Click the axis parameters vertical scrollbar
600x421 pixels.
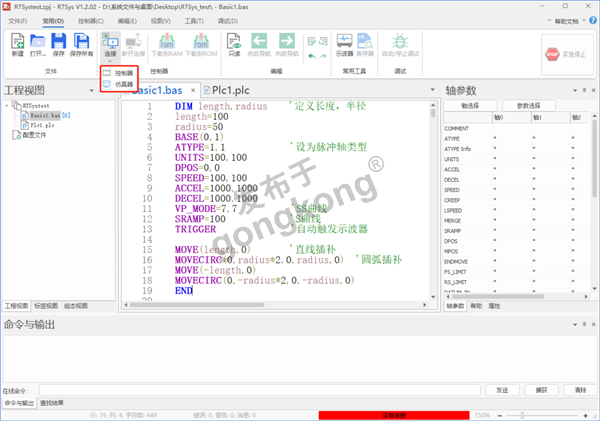tap(594, 159)
